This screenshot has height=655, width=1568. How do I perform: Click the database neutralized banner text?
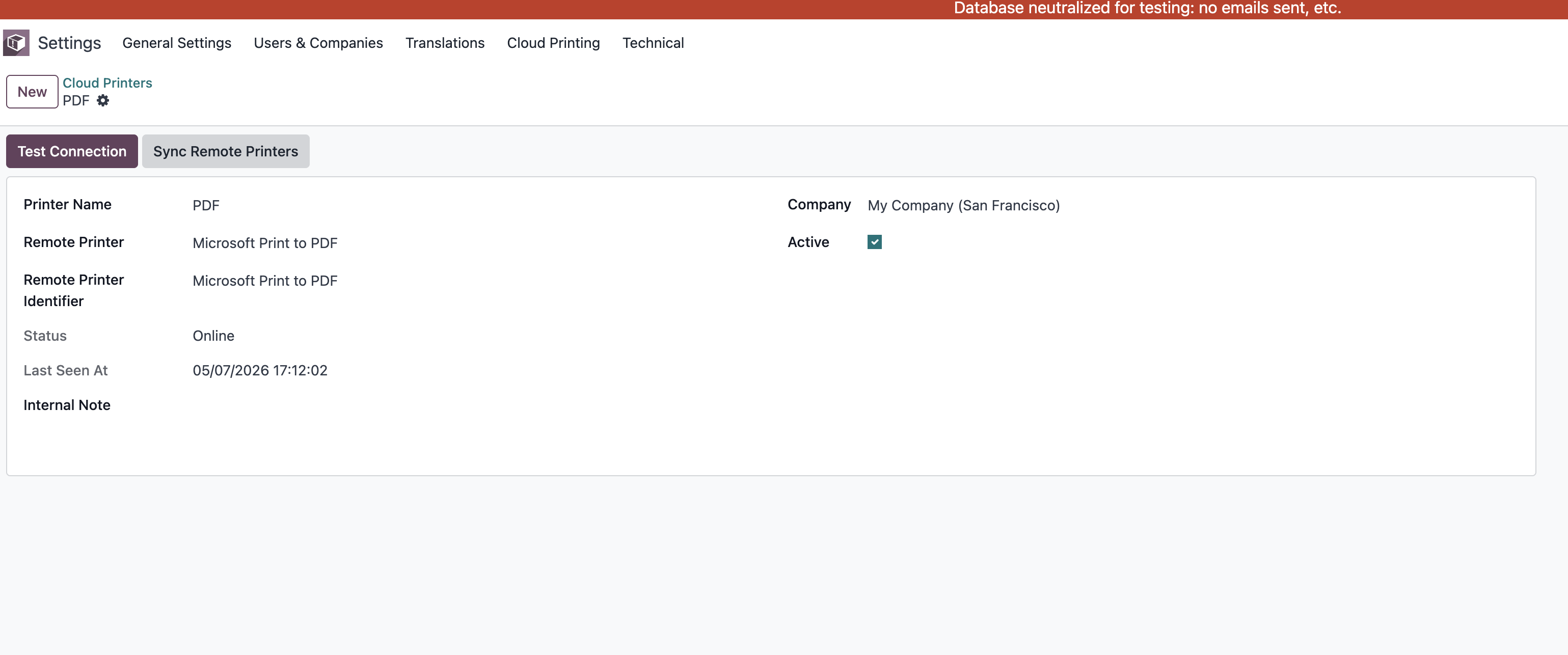(x=1147, y=8)
